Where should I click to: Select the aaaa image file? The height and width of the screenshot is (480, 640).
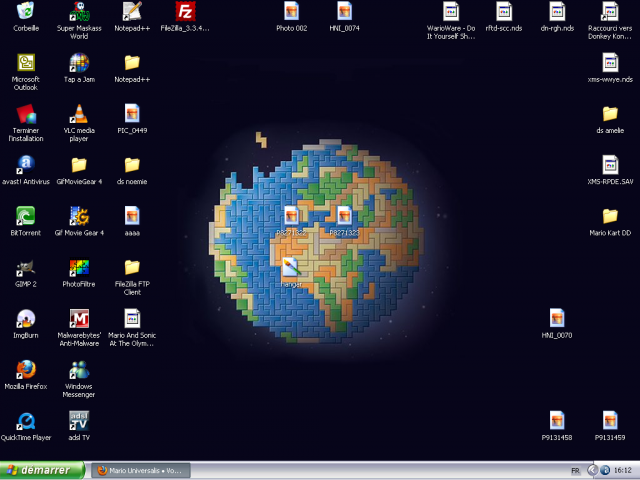[x=132, y=216]
